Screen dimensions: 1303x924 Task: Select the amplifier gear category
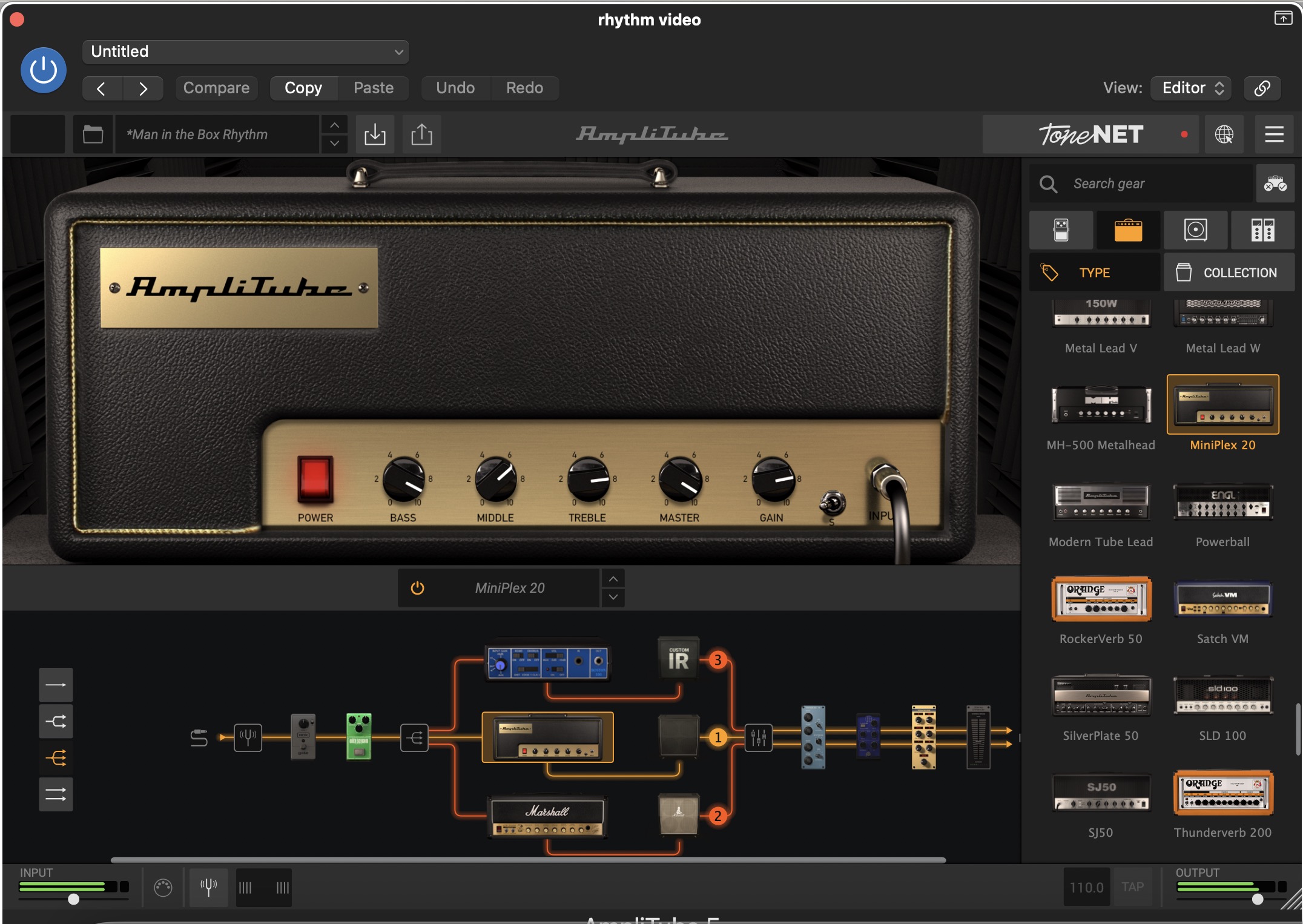1129,230
